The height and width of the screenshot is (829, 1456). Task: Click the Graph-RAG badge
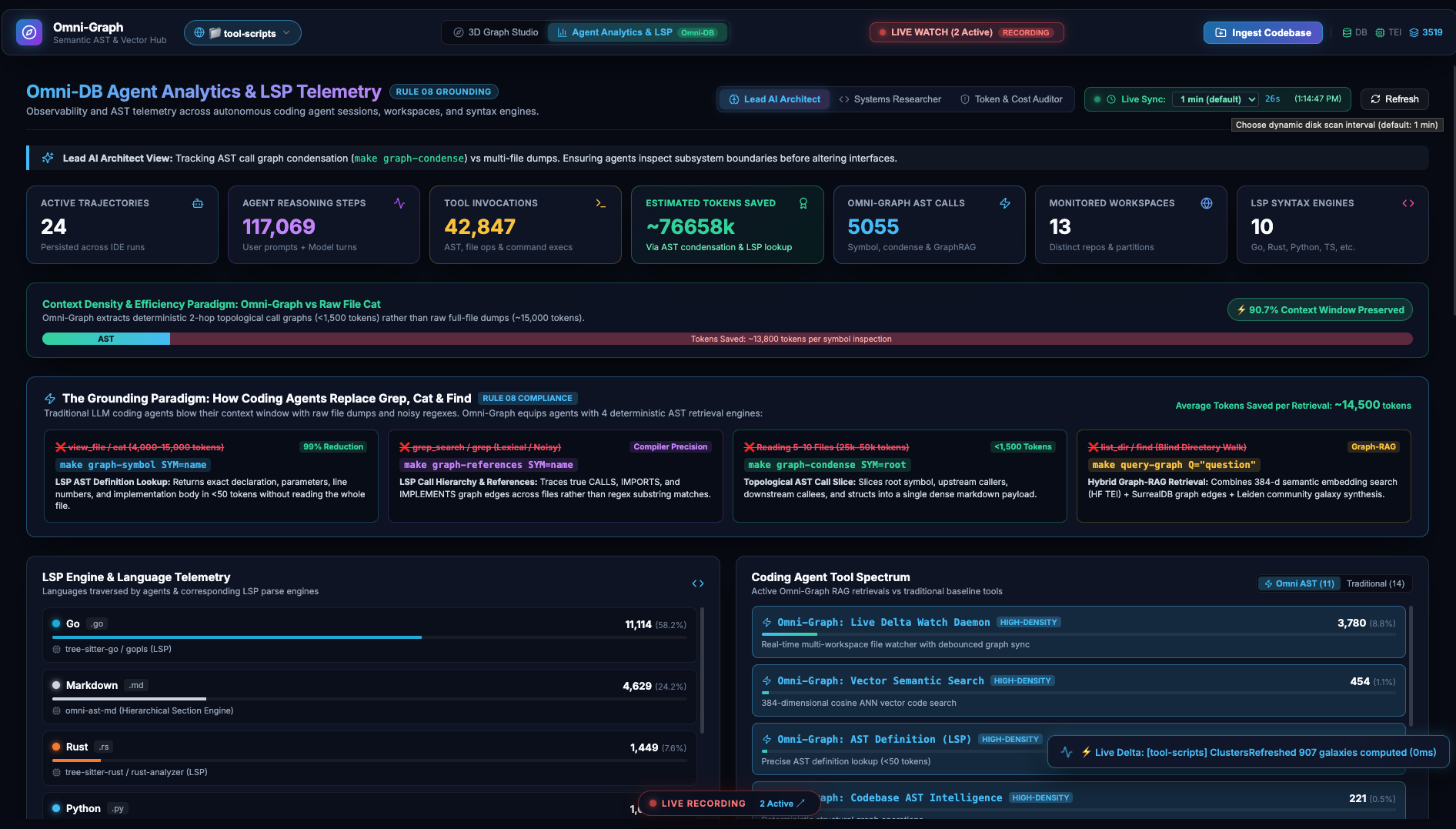[x=1374, y=447]
